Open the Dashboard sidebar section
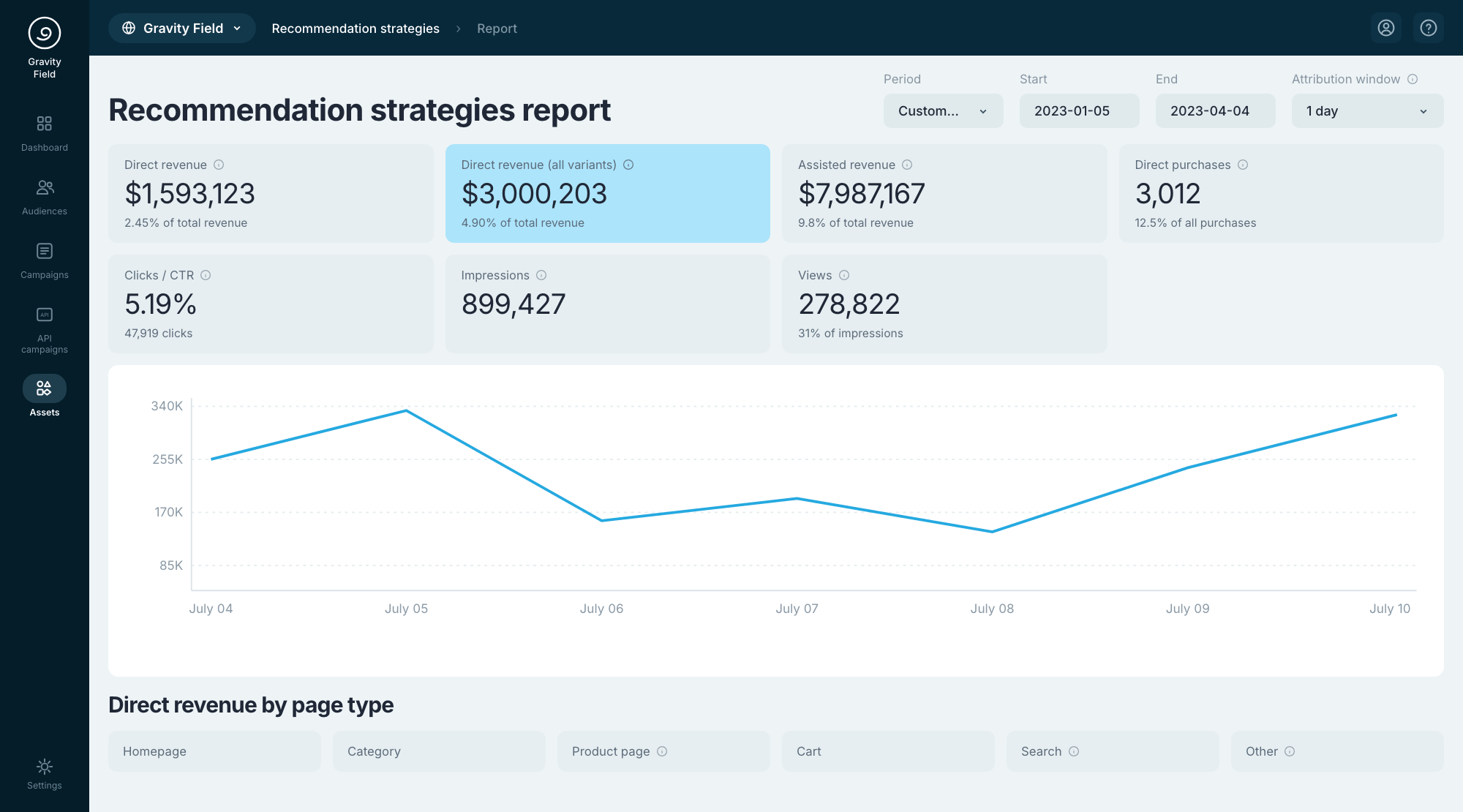The image size is (1463, 812). click(x=45, y=132)
